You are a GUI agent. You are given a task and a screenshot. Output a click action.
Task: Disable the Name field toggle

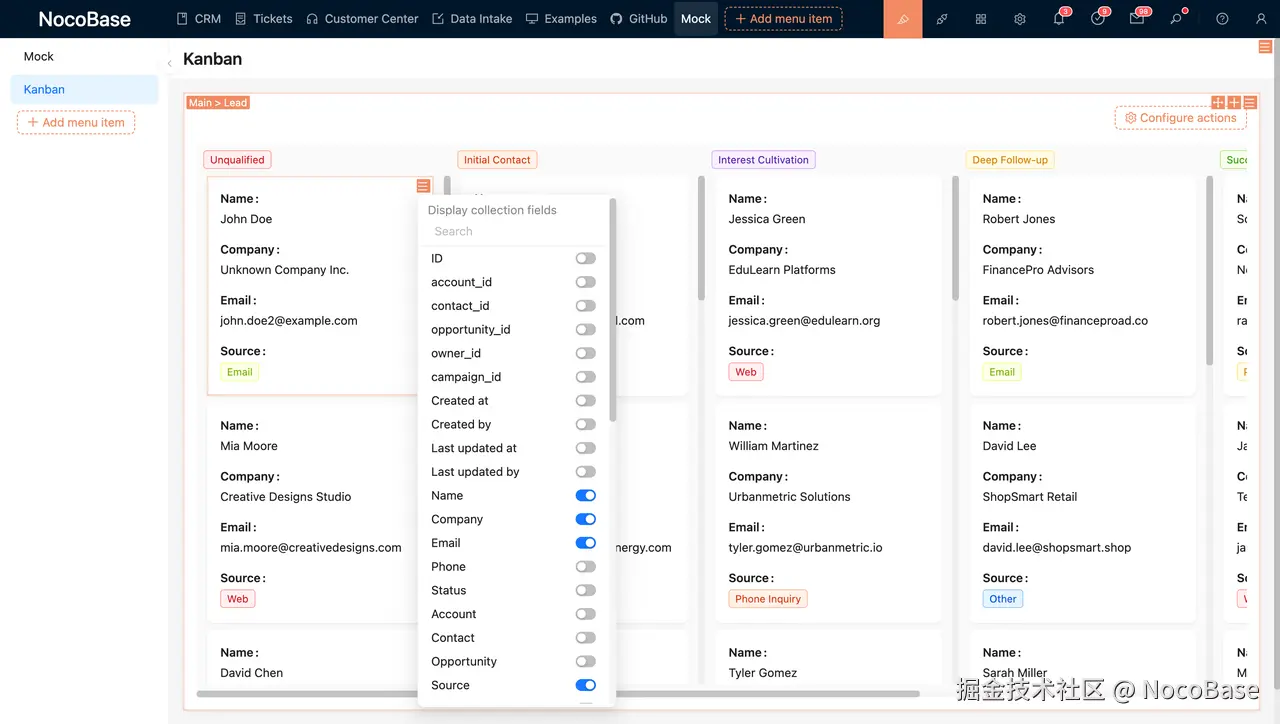point(585,495)
